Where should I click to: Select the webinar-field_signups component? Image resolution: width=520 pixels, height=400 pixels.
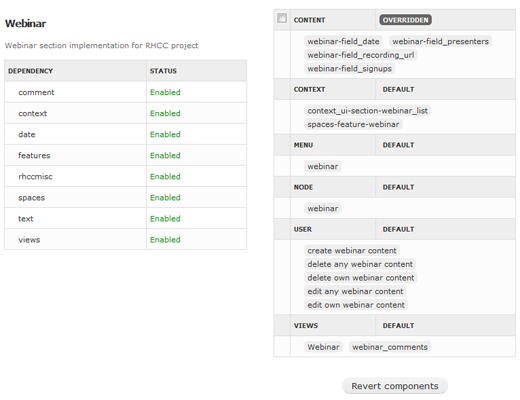coord(349,69)
